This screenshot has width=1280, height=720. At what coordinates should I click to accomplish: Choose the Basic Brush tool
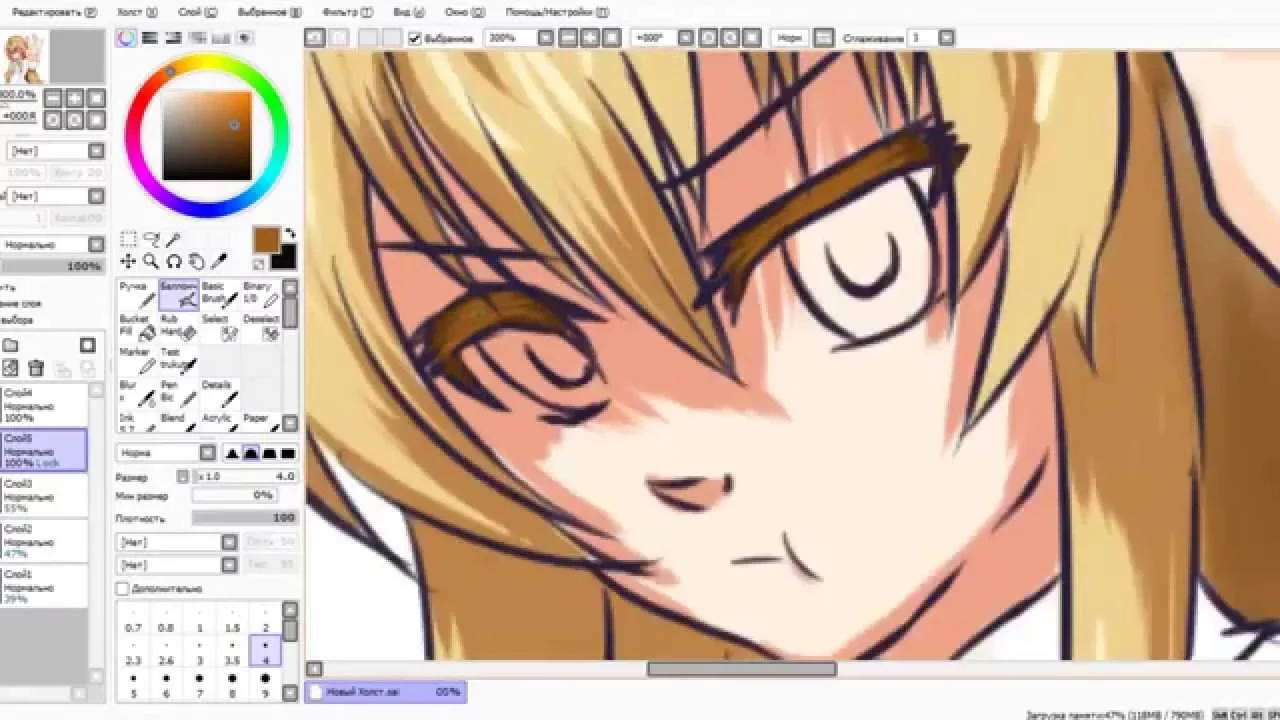point(219,294)
